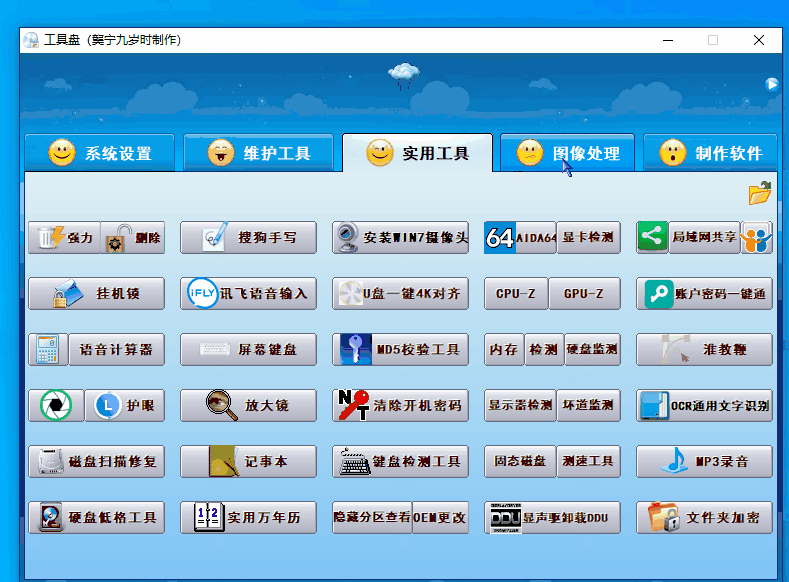This screenshot has width=789, height=582.
Task: Click the people icon beside 局域网共享
Action: 757,238
